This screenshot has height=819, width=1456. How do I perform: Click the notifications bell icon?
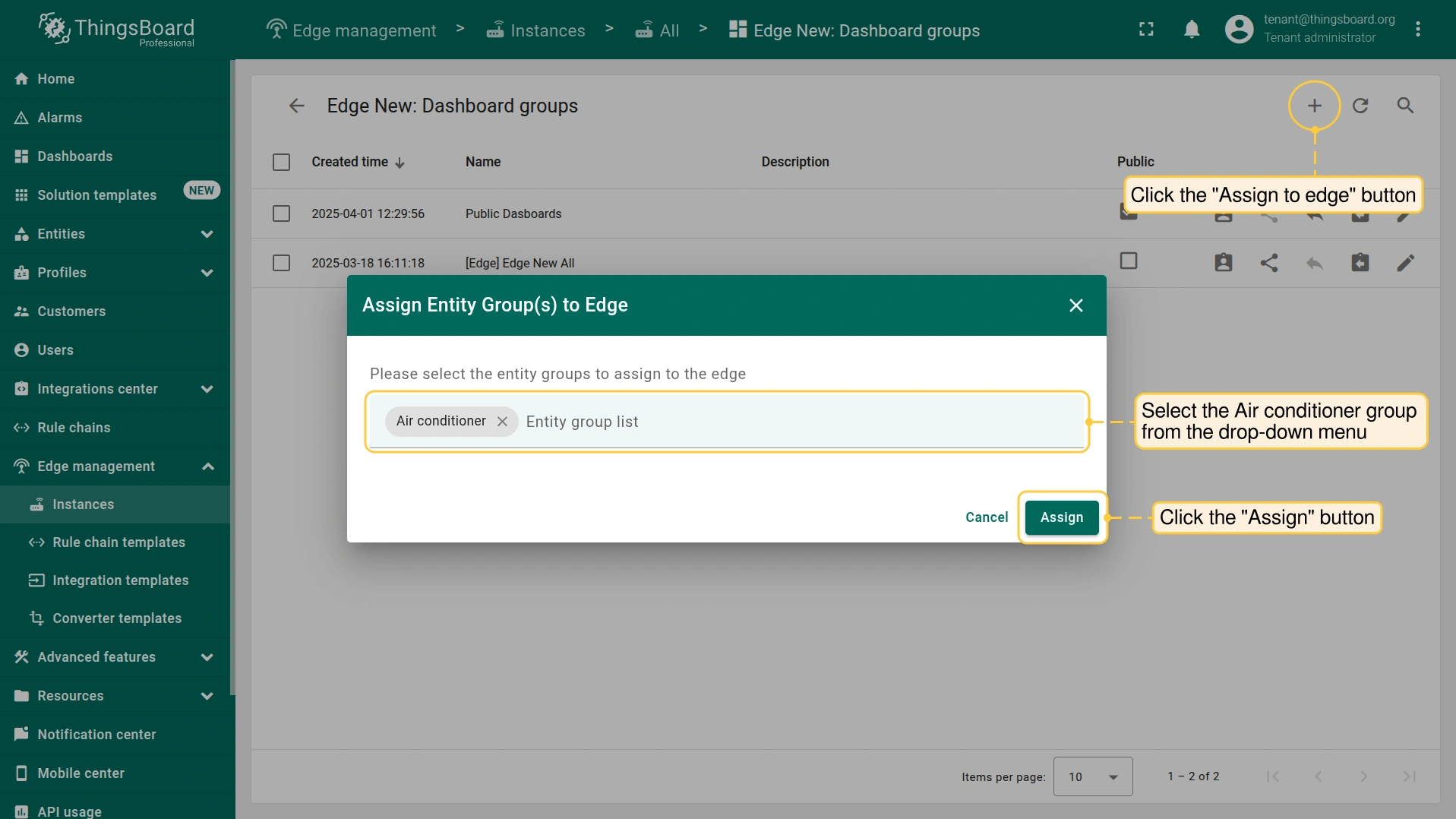1192,30
